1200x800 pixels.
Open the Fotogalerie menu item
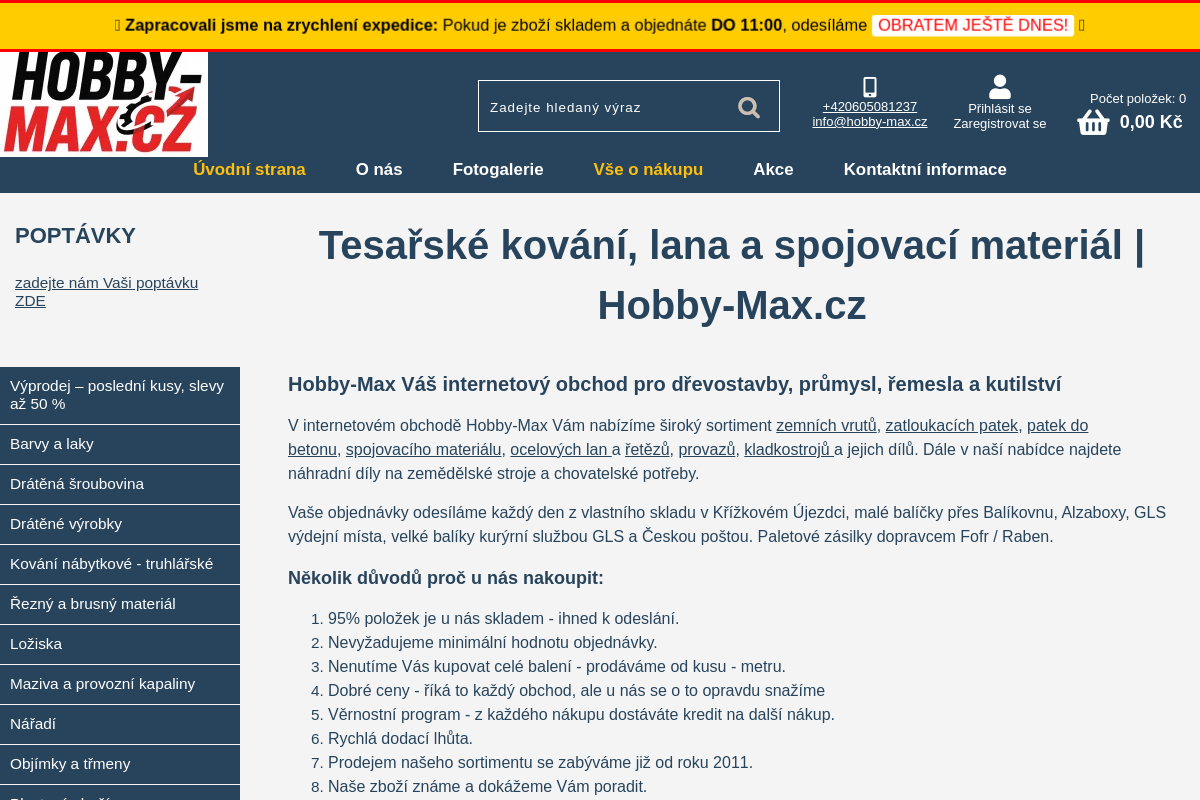pyautogui.click(x=498, y=169)
